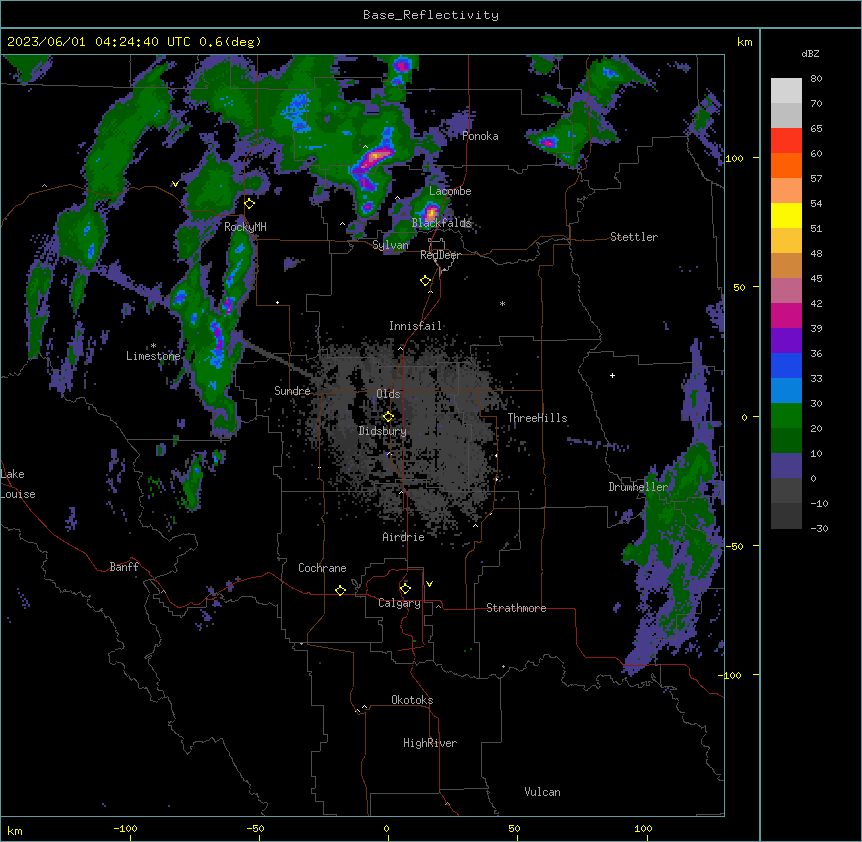Select the yellow diamond marker south of RedDeer
This screenshot has width=862, height=842.
[426, 281]
